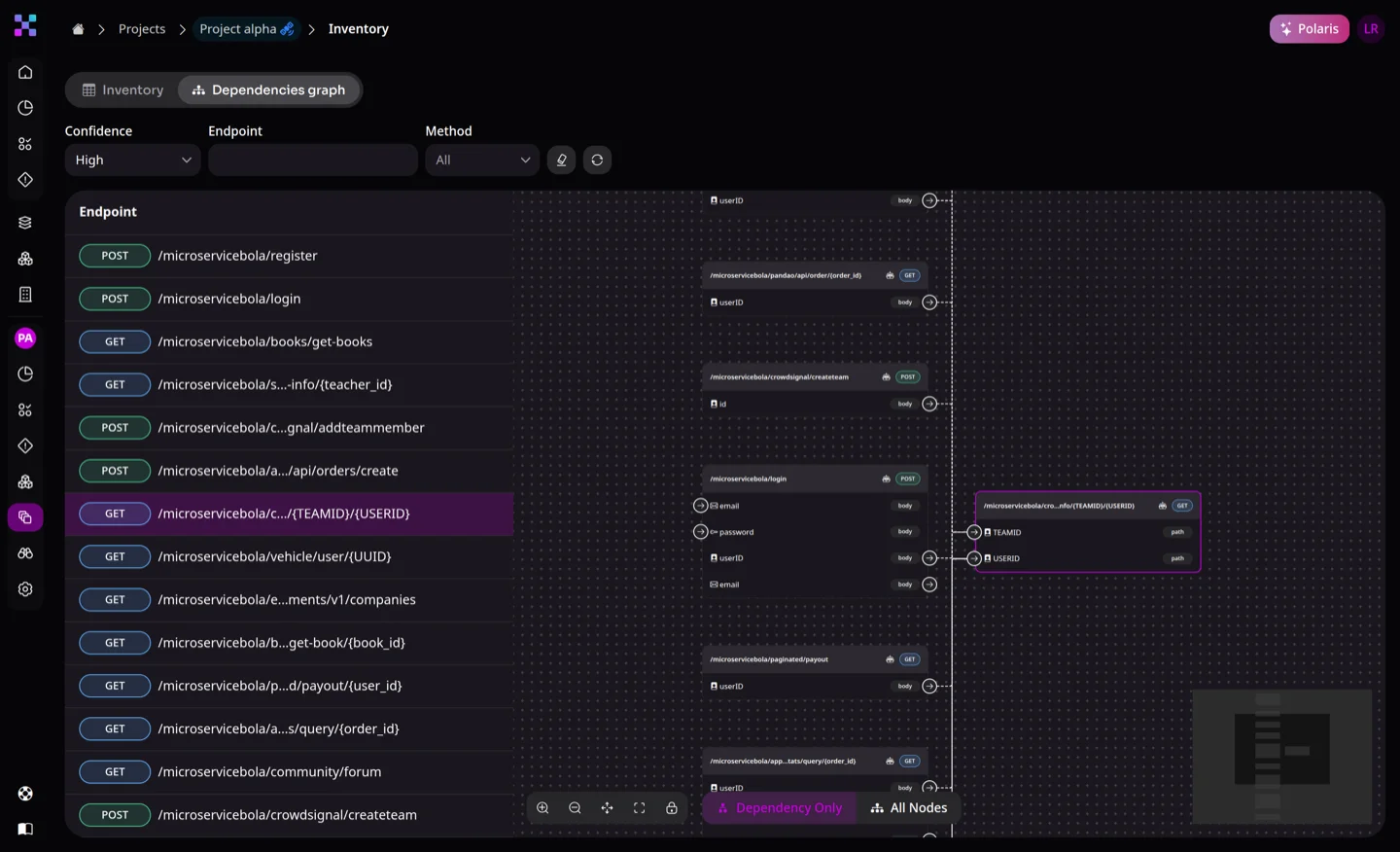Screen dimensions: 1400x852
Task: Enable Dependency Only graph mode
Action: [779, 807]
